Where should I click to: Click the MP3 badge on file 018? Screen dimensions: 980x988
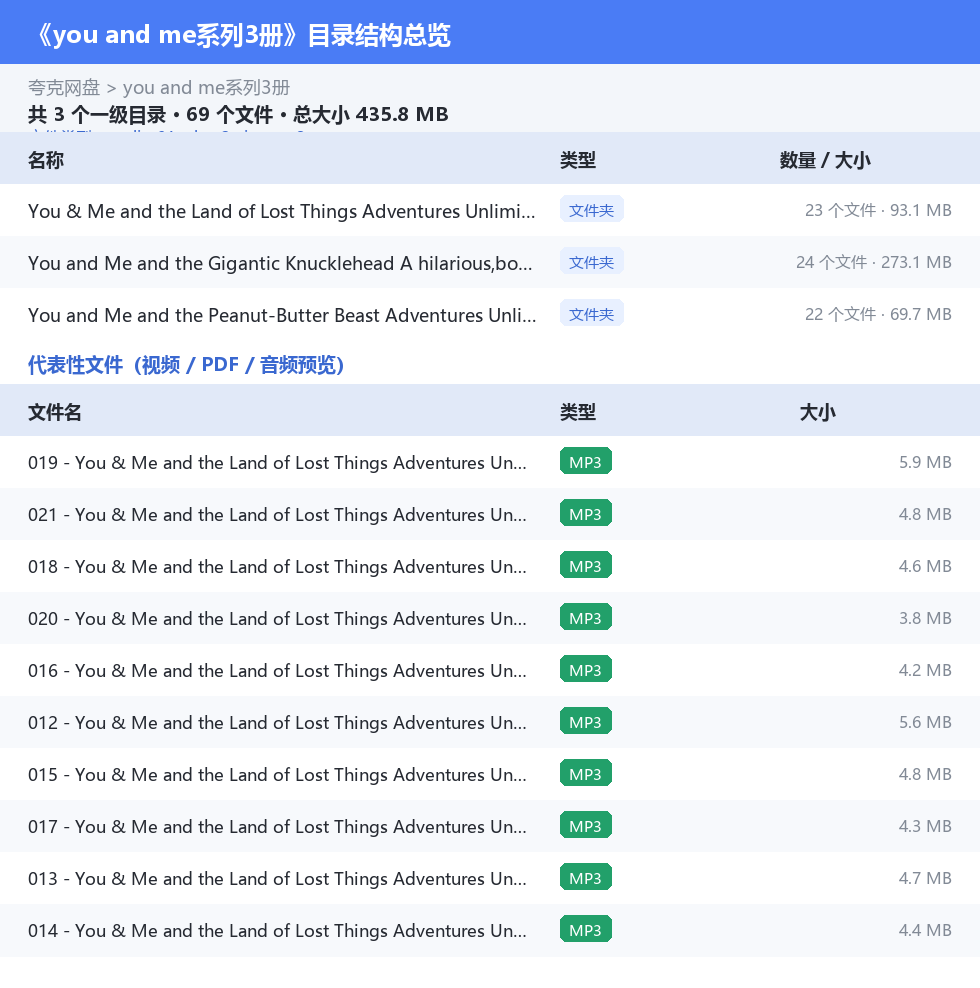(585, 565)
